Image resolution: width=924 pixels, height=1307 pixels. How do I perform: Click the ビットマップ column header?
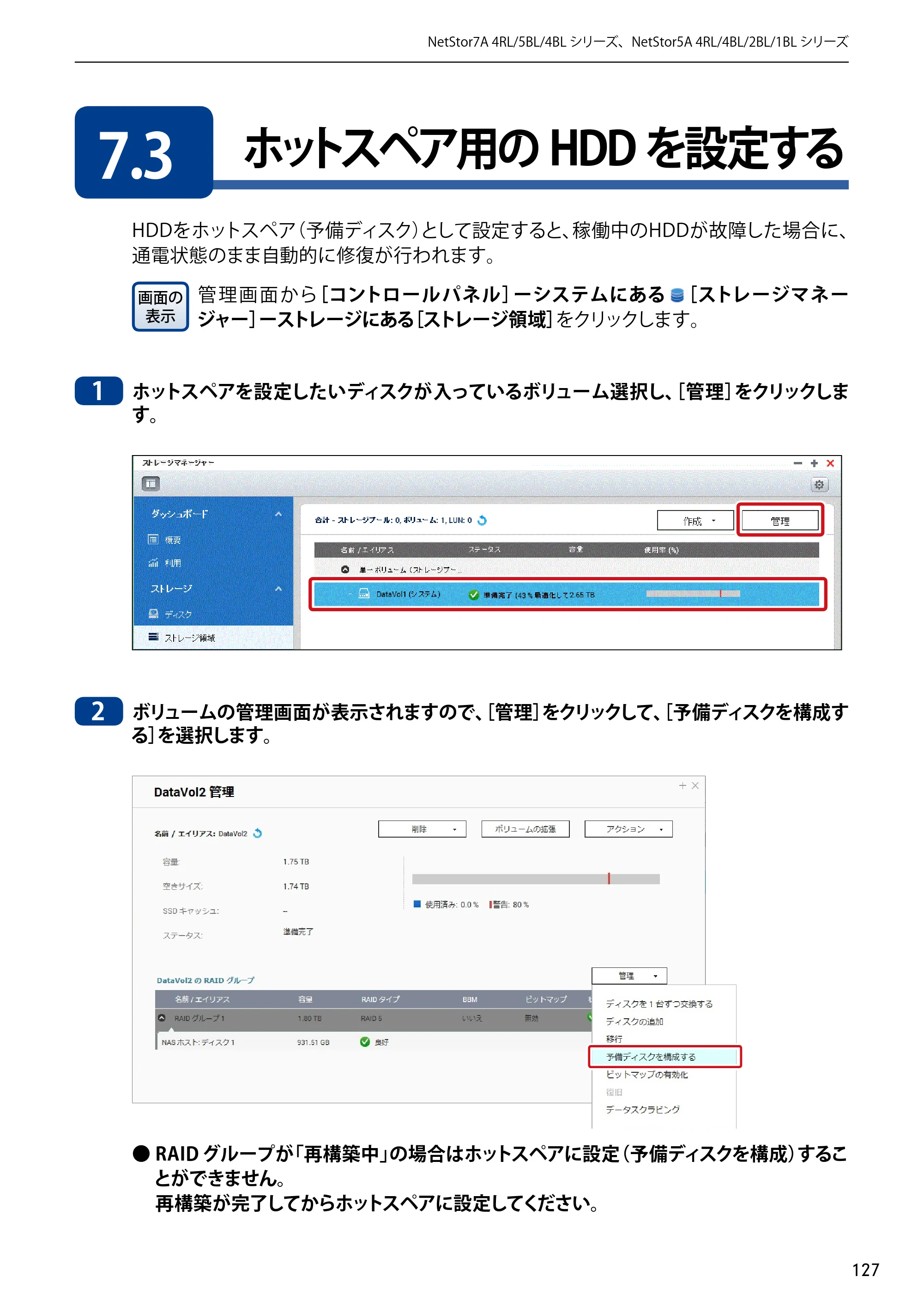[x=546, y=999]
